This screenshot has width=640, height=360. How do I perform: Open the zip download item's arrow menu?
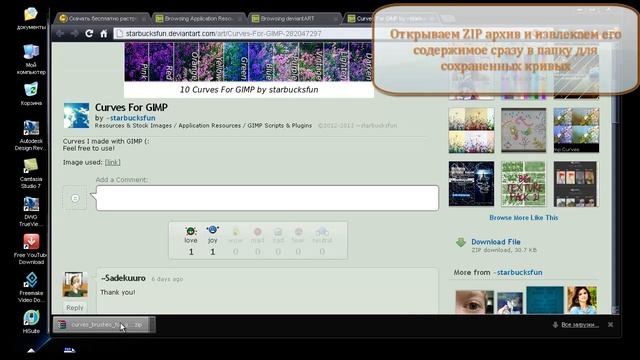click(152, 324)
